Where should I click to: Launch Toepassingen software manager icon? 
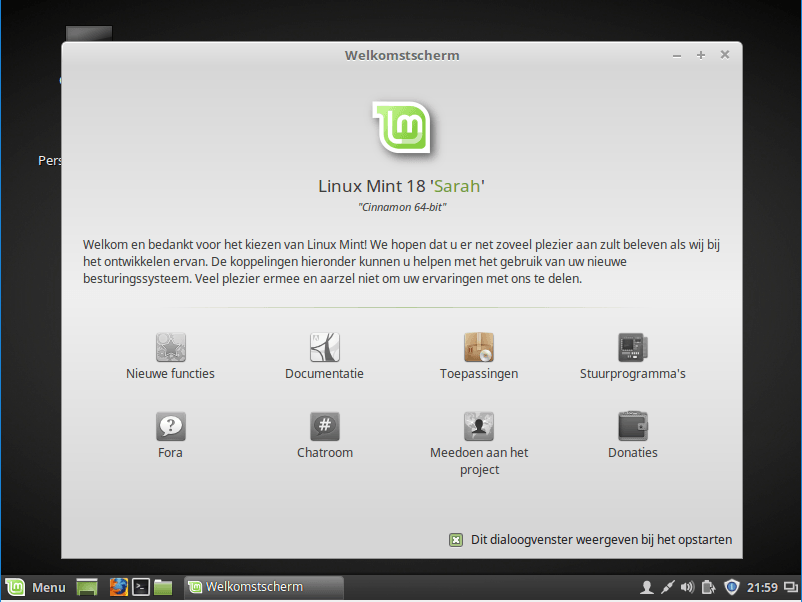pyautogui.click(x=479, y=347)
